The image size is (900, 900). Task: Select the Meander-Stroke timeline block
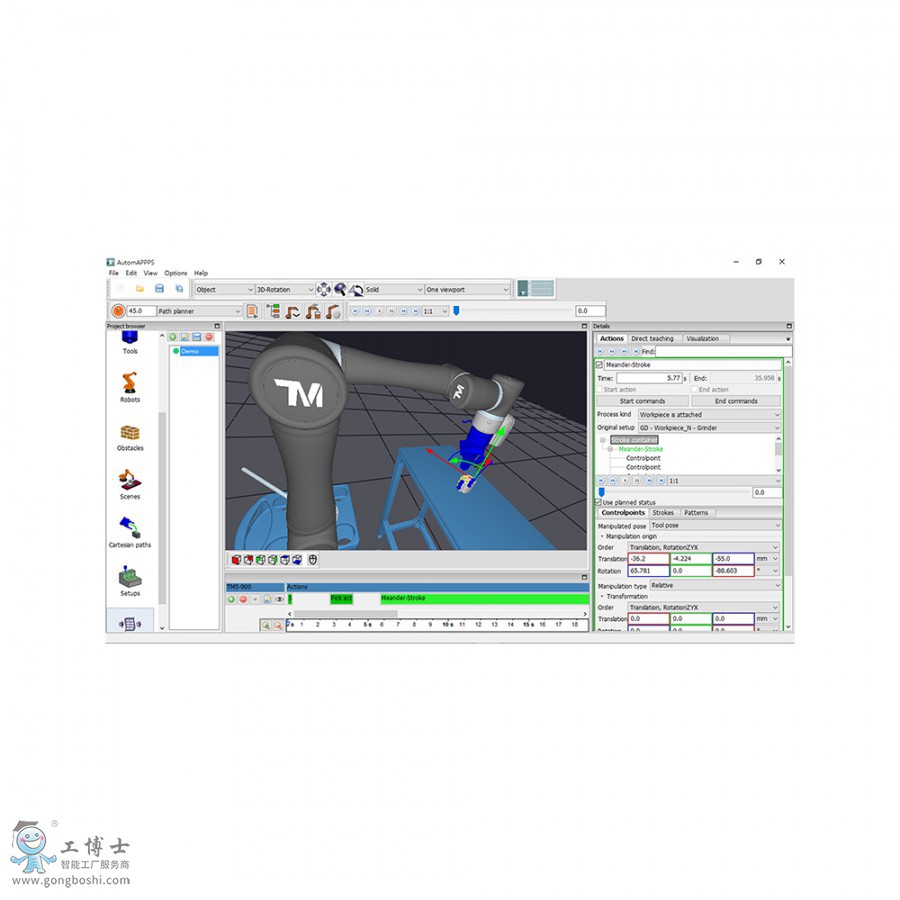pyautogui.click(x=484, y=599)
